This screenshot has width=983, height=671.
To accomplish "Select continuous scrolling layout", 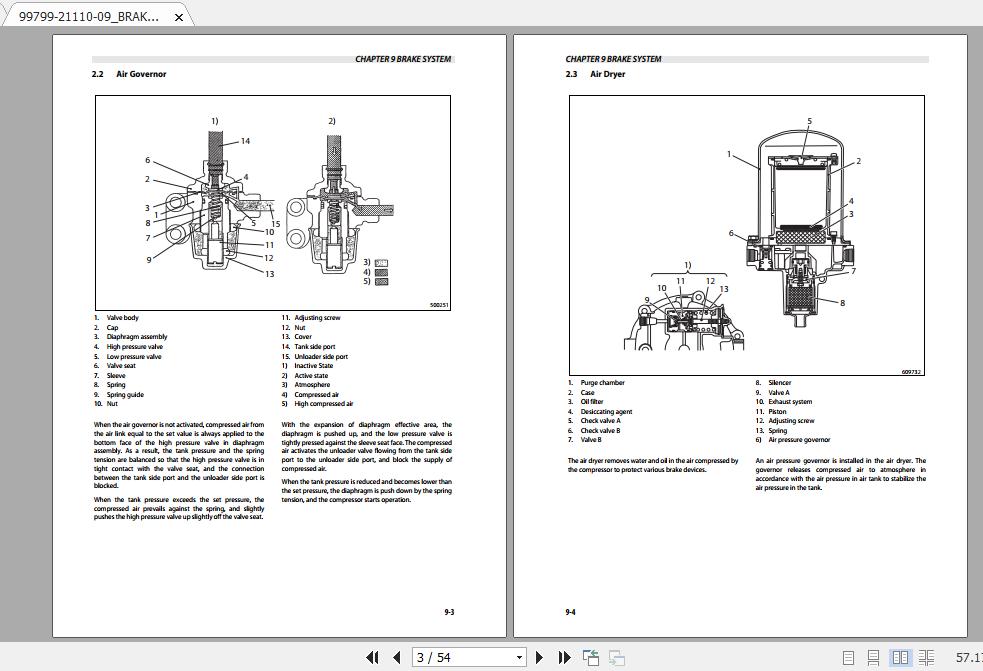I will click(x=874, y=657).
